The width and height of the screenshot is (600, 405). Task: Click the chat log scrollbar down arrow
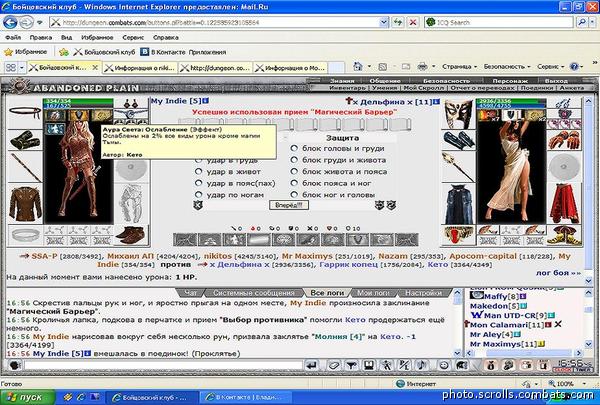pos(457,353)
